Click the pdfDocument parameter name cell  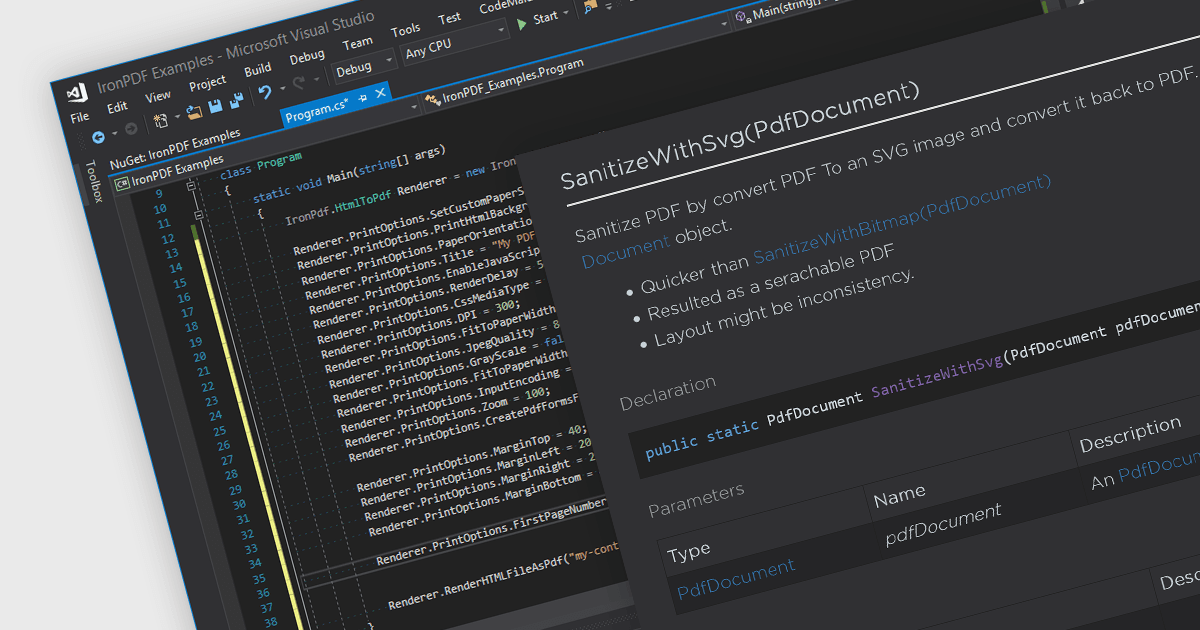tap(943, 525)
